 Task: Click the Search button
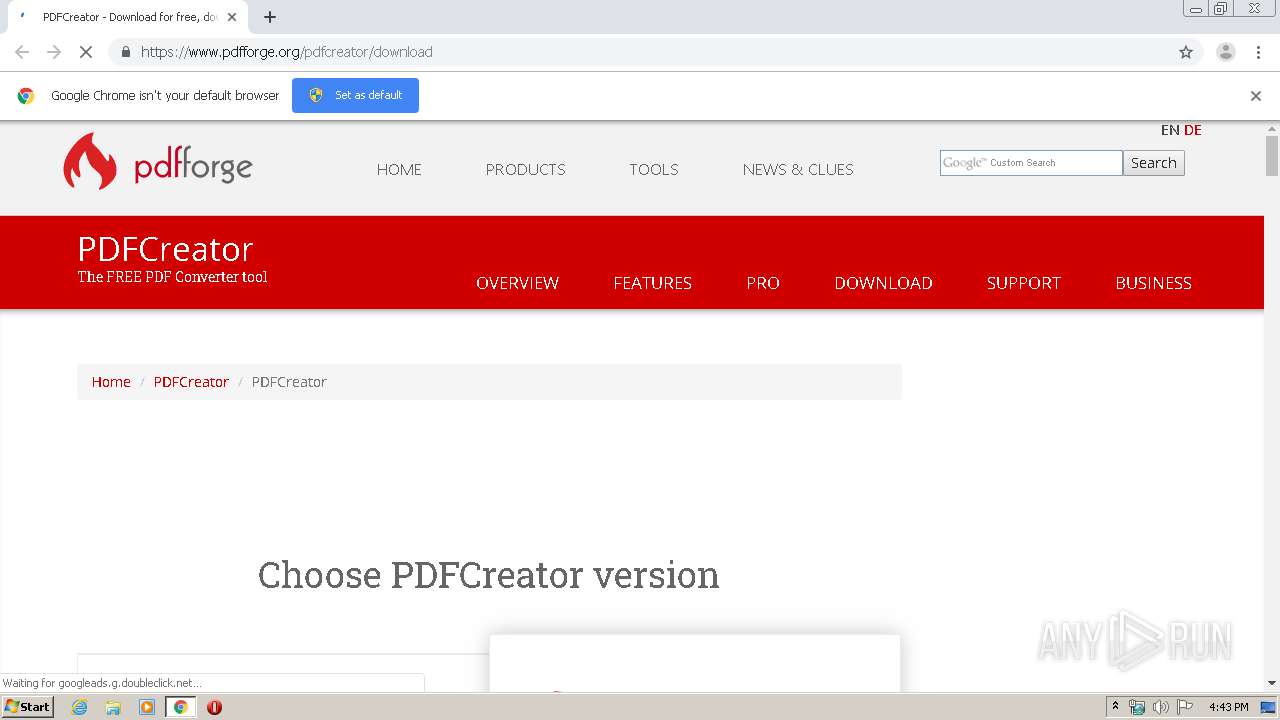(x=1154, y=163)
